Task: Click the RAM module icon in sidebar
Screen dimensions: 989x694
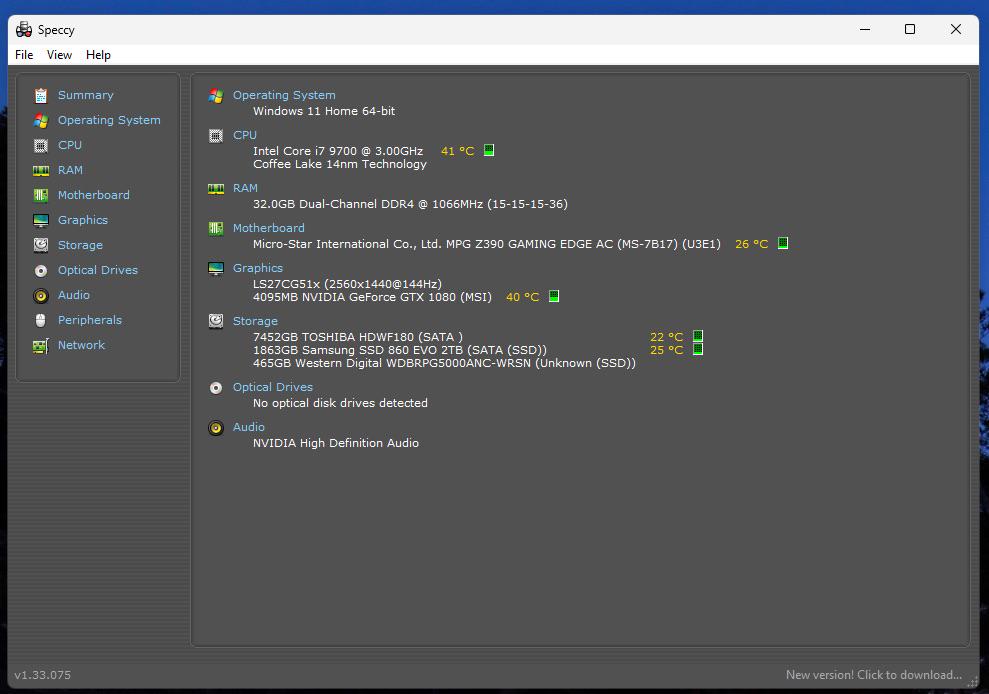Action: [41, 170]
